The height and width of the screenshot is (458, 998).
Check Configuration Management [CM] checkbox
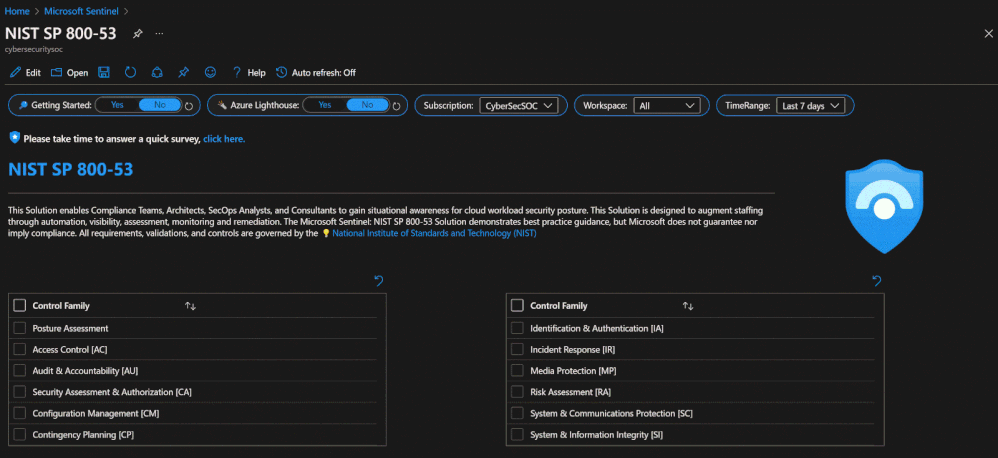coord(20,413)
